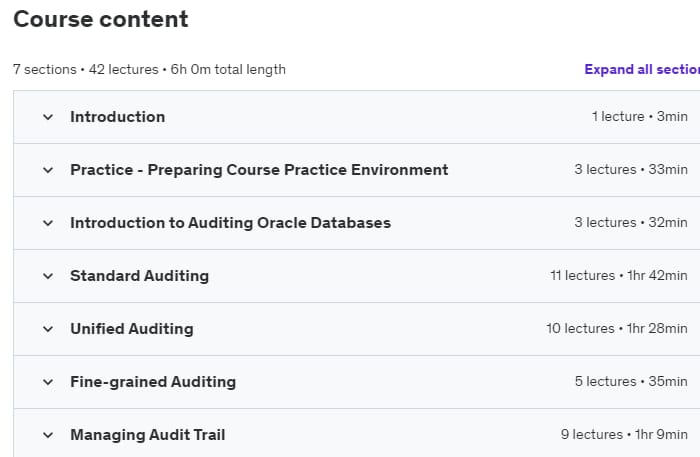
Task: Expand the Introduction section chevron
Action: [48, 117]
